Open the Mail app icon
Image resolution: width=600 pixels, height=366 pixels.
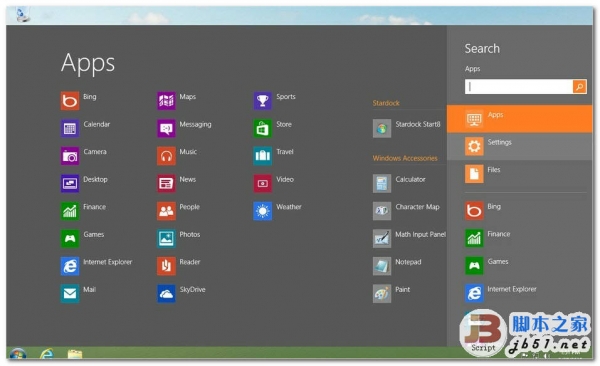70,294
